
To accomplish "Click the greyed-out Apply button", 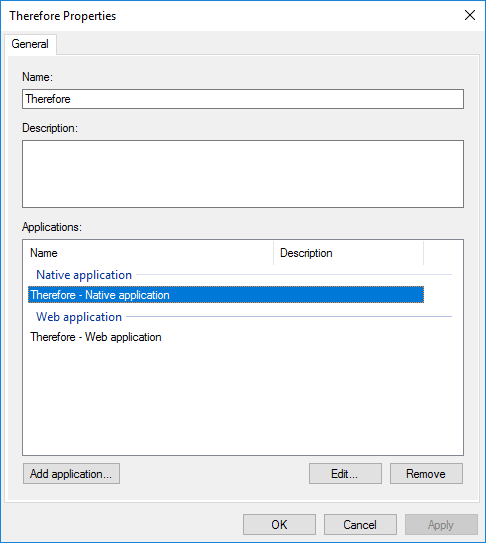I will pos(441,525).
